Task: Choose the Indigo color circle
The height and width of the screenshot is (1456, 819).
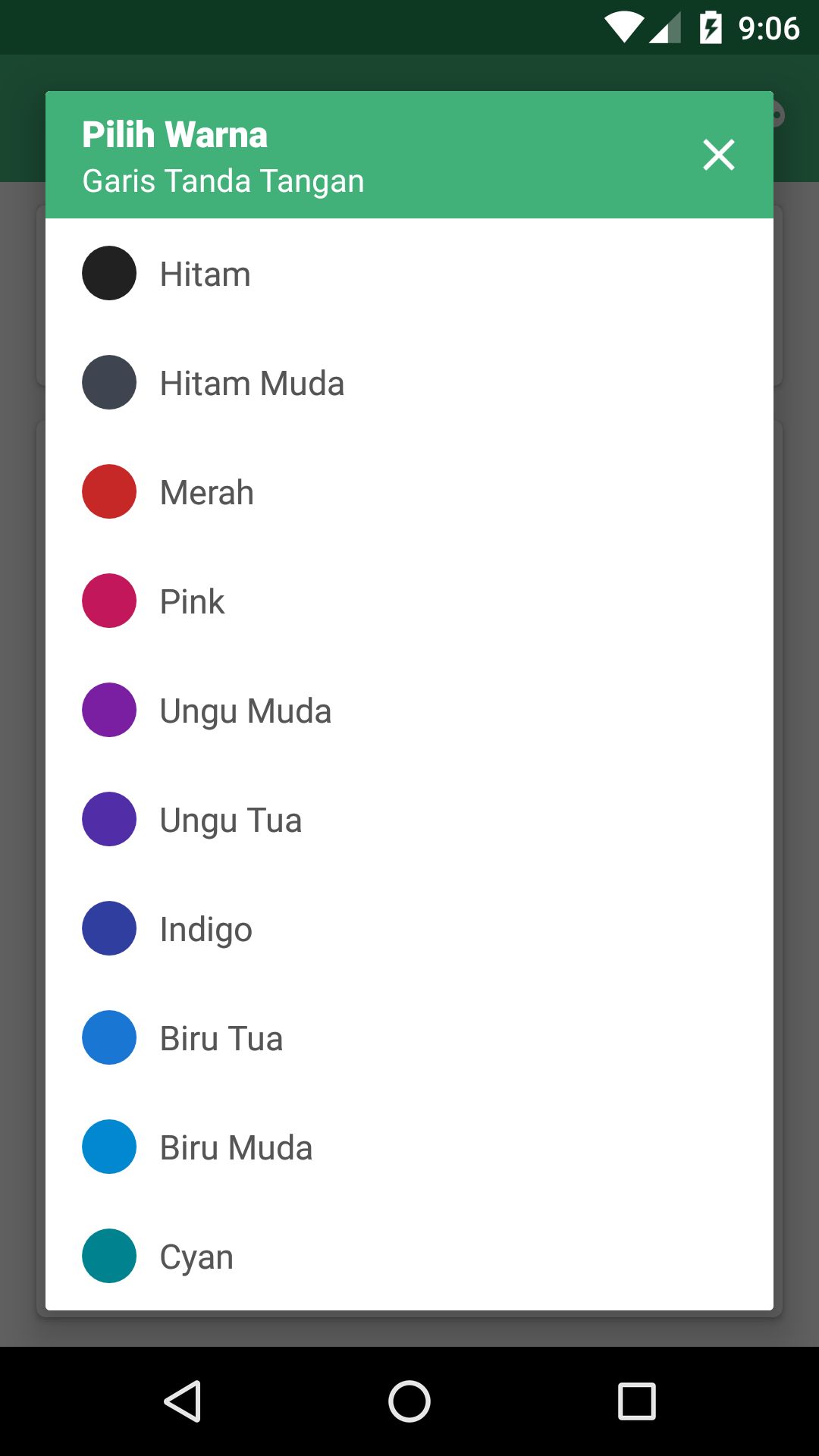Action: (x=109, y=928)
